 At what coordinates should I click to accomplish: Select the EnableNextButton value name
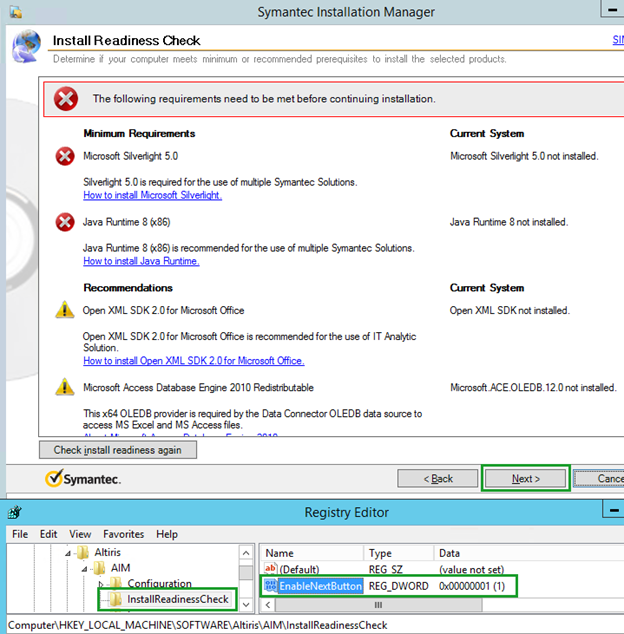click(x=320, y=586)
